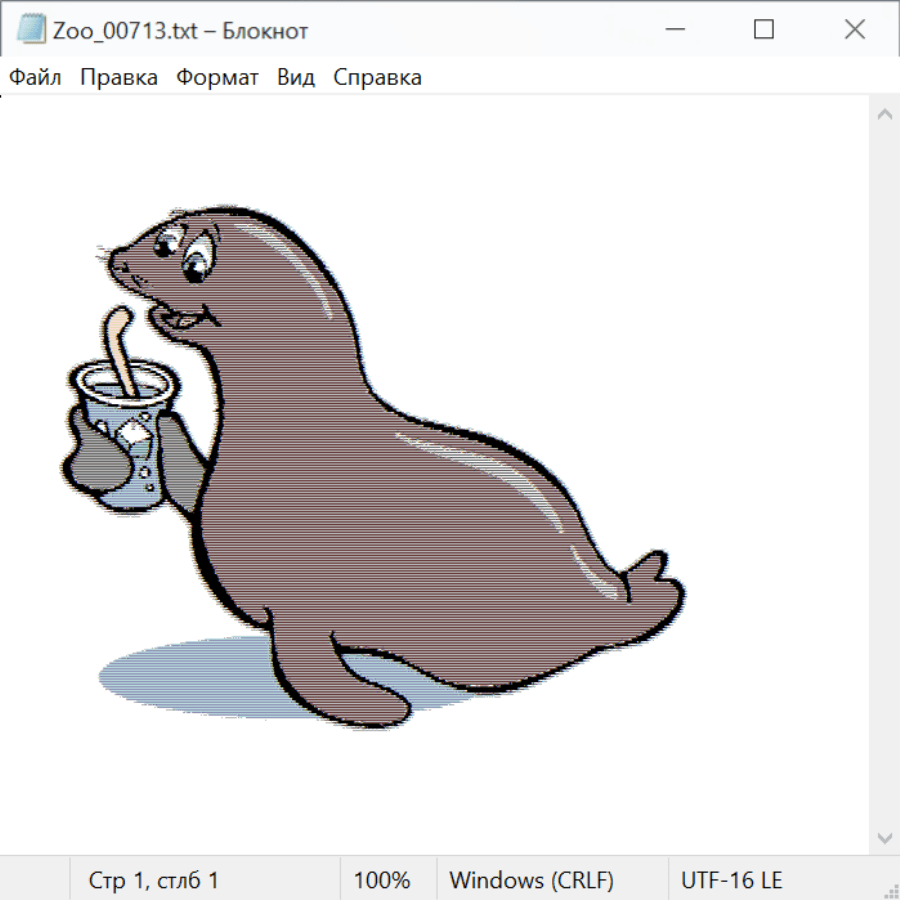Click the Windows (CRLF) line ending field

pos(531,880)
